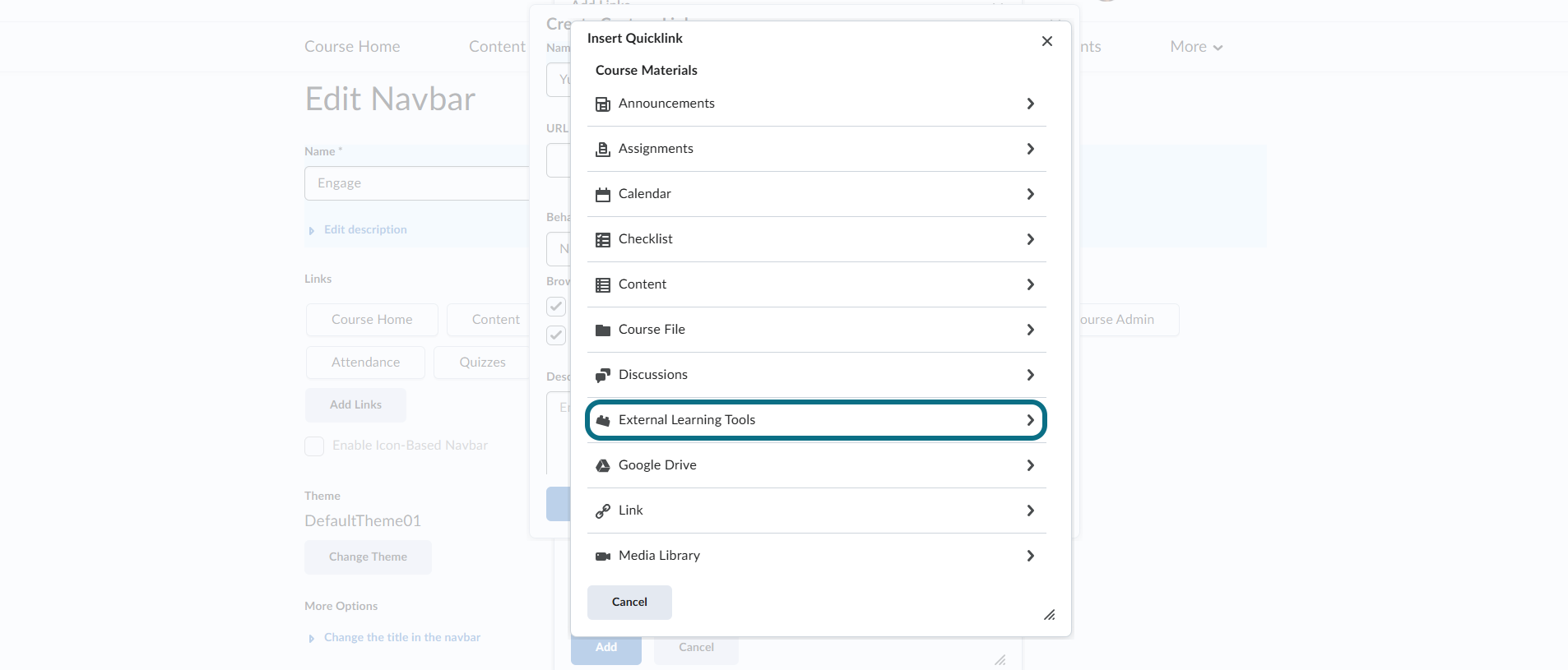Expand the External Learning Tools chevron

pos(1030,420)
